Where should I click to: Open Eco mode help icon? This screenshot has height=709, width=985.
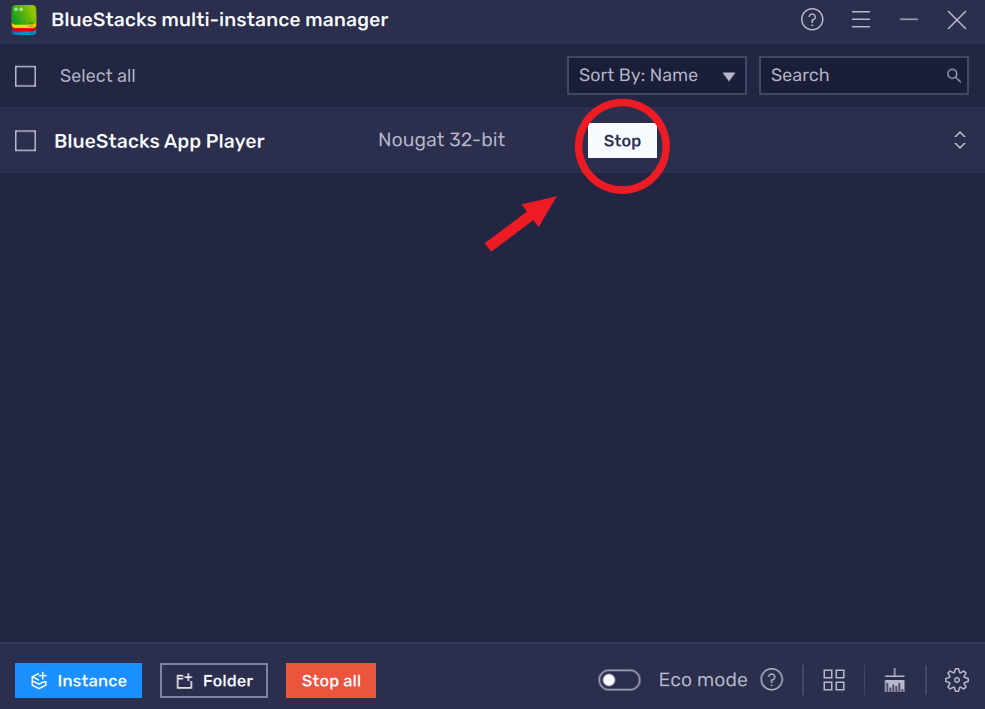[x=771, y=679]
